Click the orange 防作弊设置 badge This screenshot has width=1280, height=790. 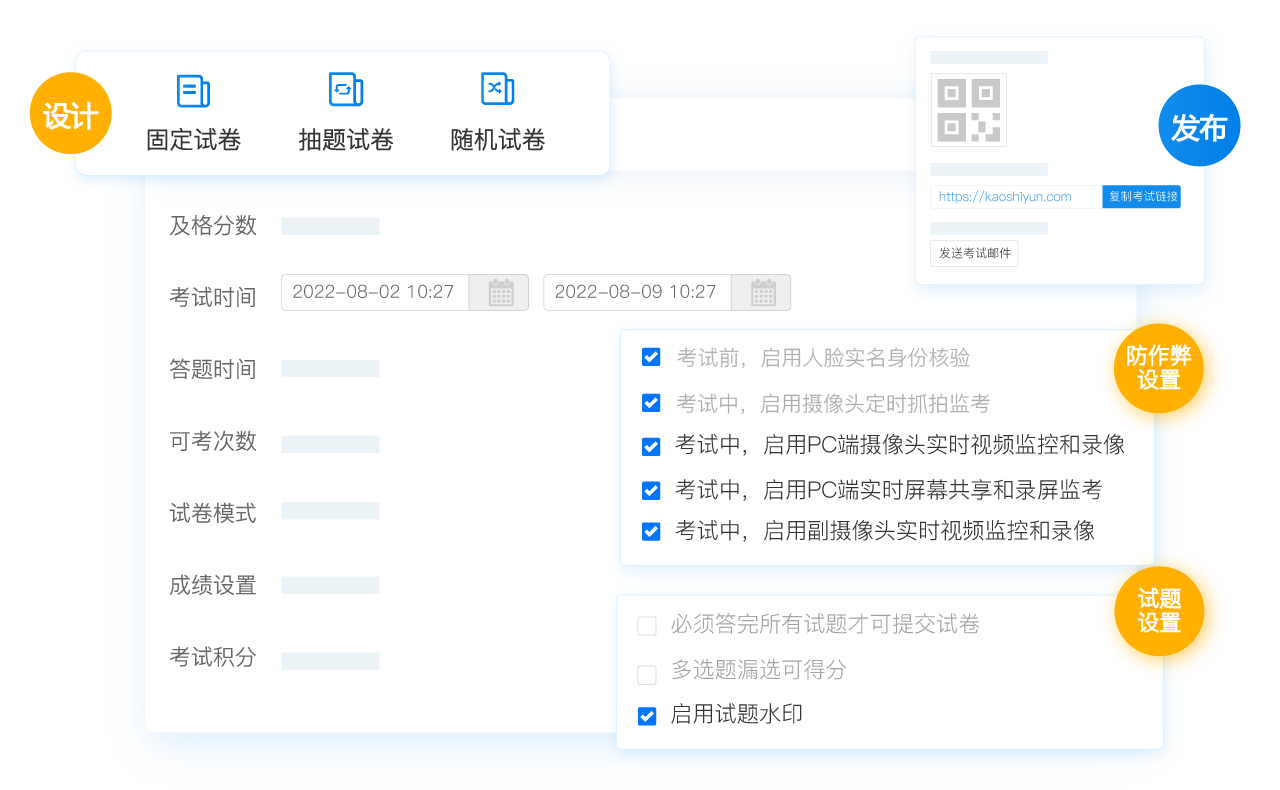[1159, 368]
